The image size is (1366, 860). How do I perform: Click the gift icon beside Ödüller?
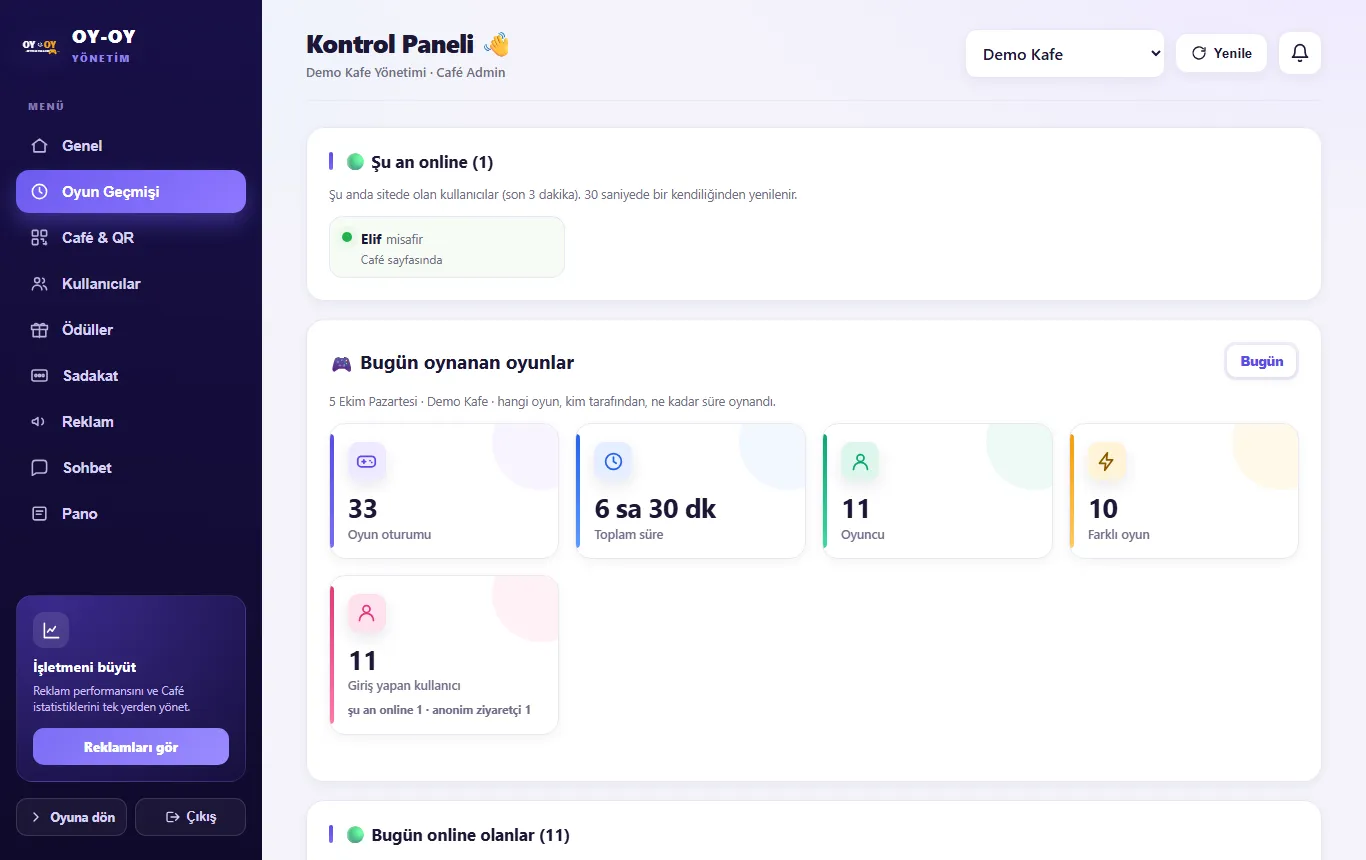(39, 330)
